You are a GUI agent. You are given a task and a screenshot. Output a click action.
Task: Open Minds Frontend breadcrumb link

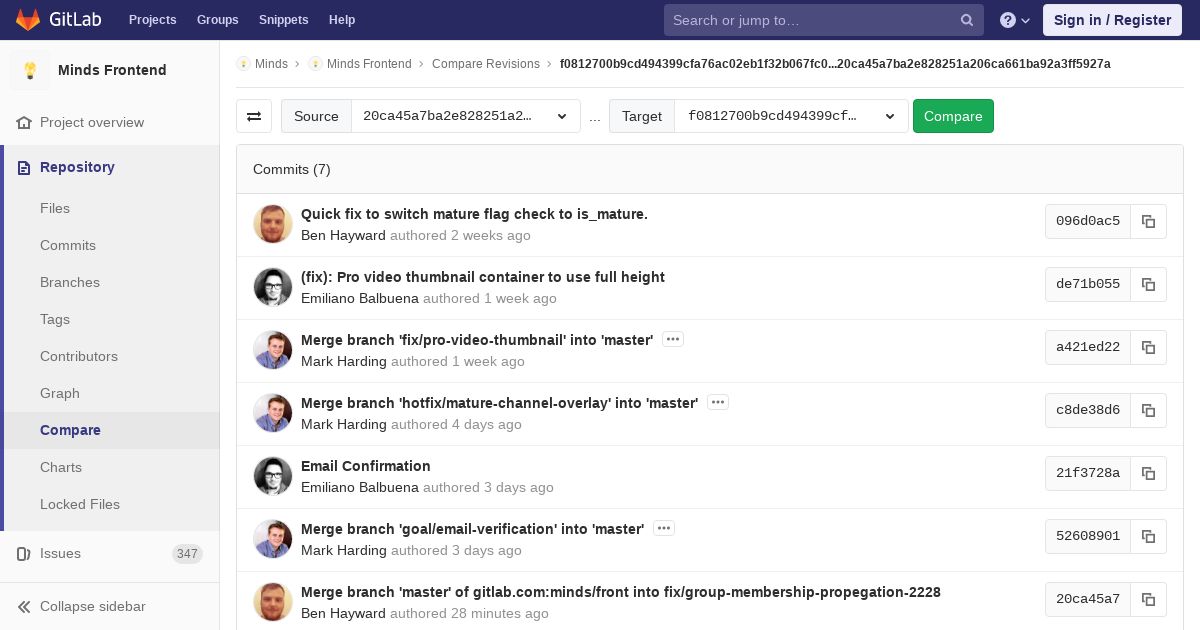pos(369,64)
